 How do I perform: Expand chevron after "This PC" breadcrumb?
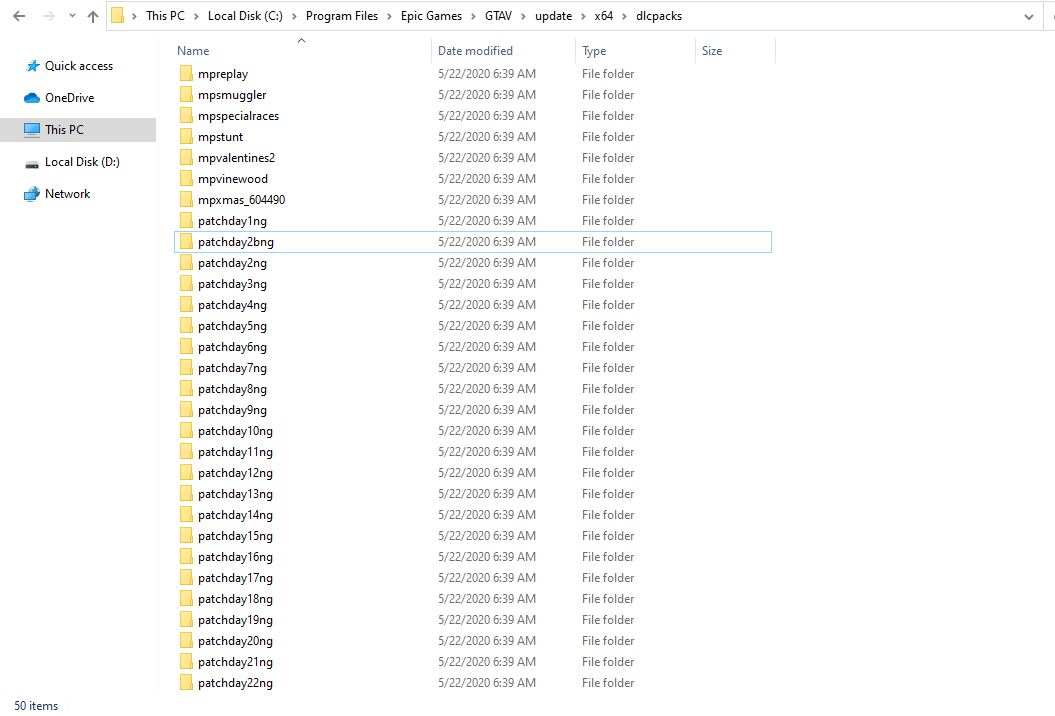point(196,16)
